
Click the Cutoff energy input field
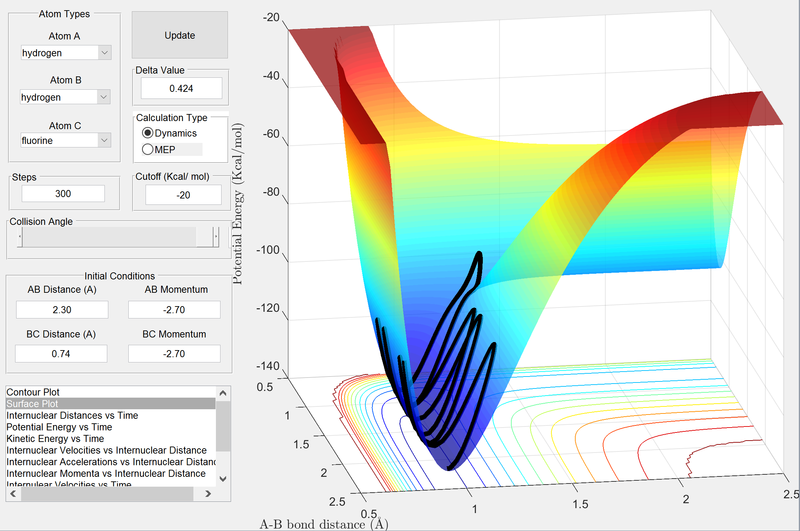pyautogui.click(x=183, y=195)
